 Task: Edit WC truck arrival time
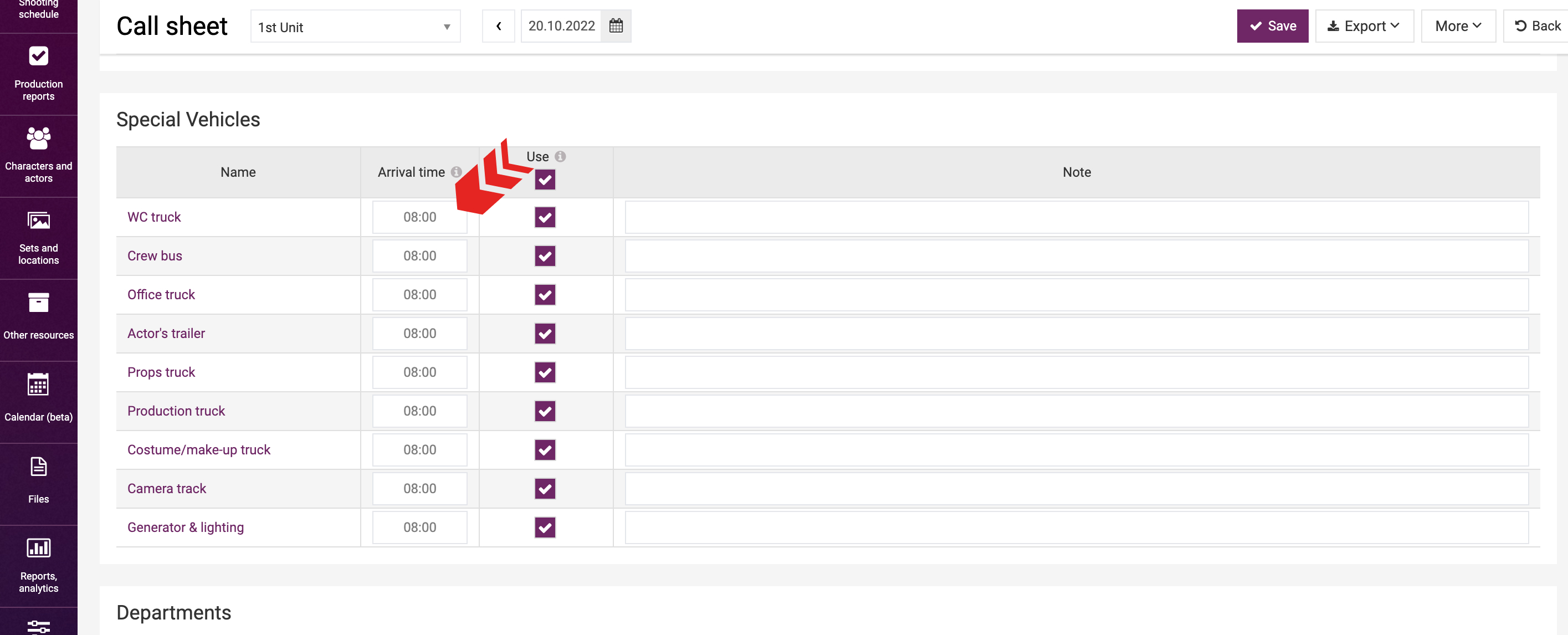click(419, 217)
